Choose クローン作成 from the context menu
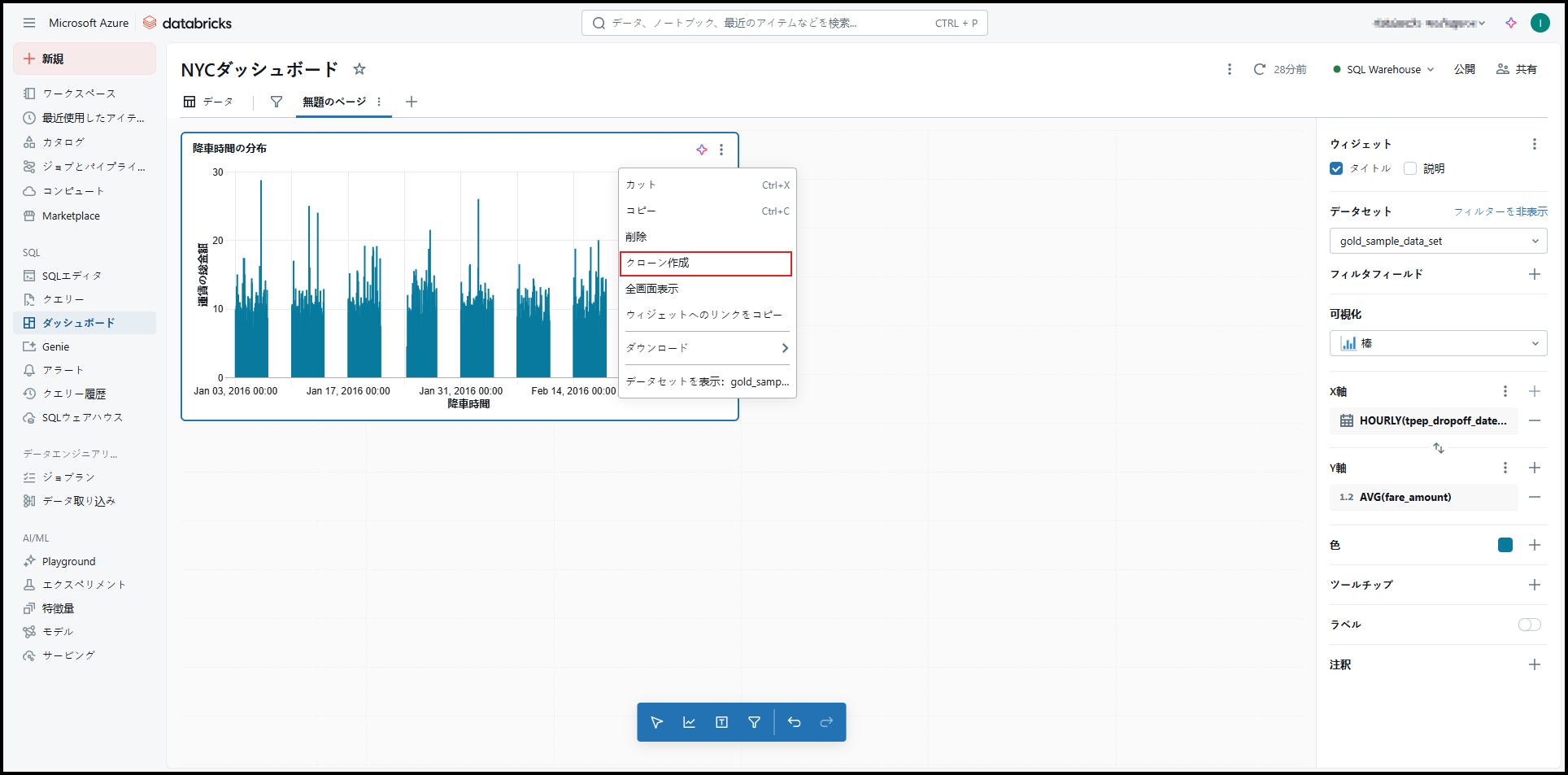Screen dimensions: 1568x775 point(705,263)
